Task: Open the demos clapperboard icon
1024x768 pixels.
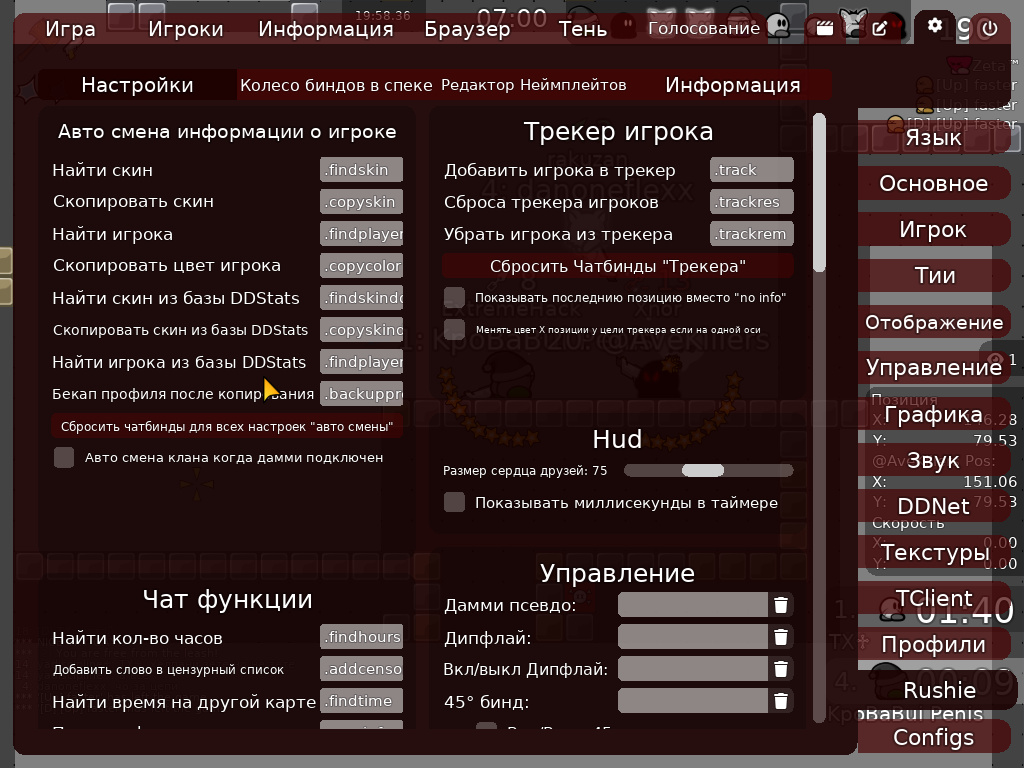Action: (x=825, y=28)
